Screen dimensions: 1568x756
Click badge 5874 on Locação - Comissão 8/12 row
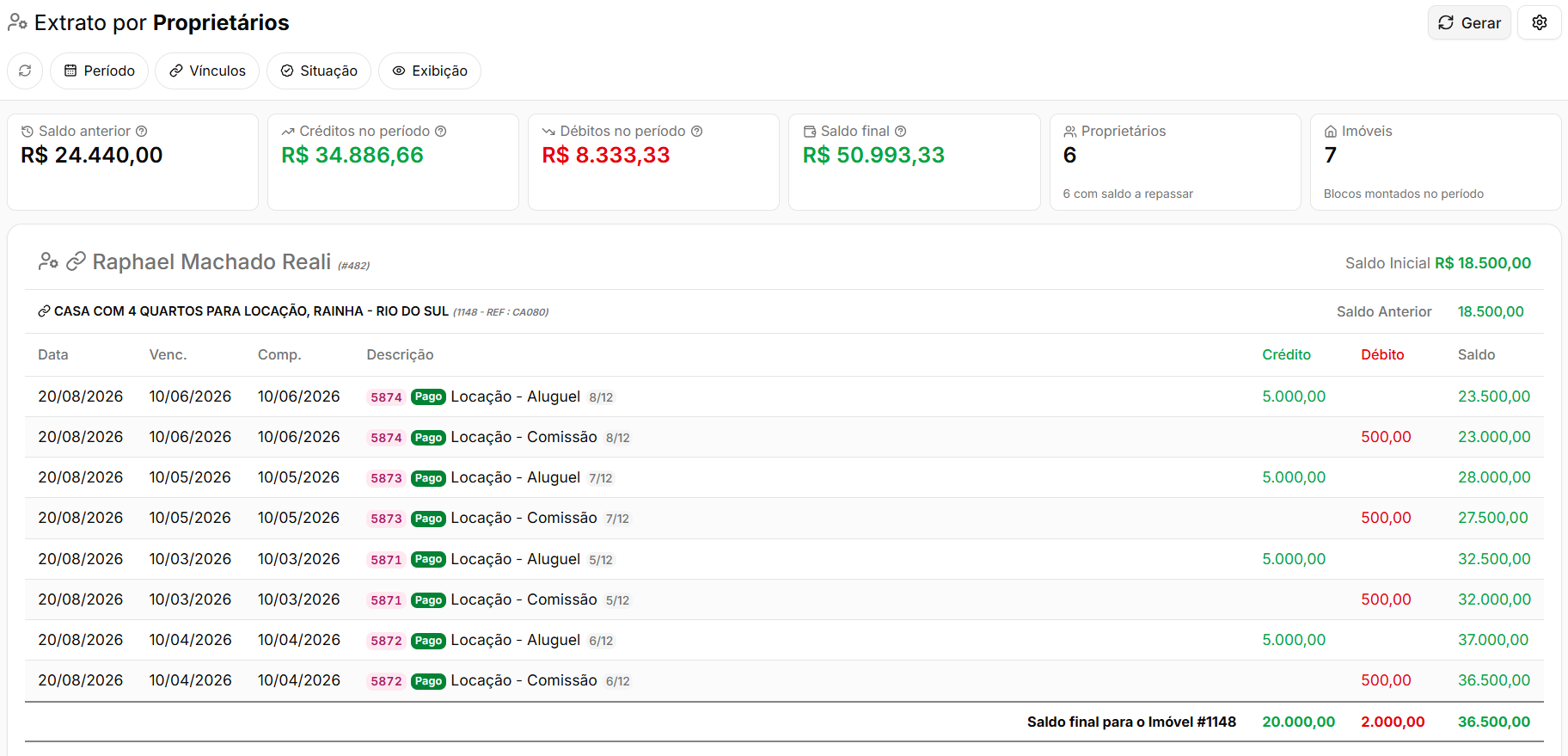(386, 438)
